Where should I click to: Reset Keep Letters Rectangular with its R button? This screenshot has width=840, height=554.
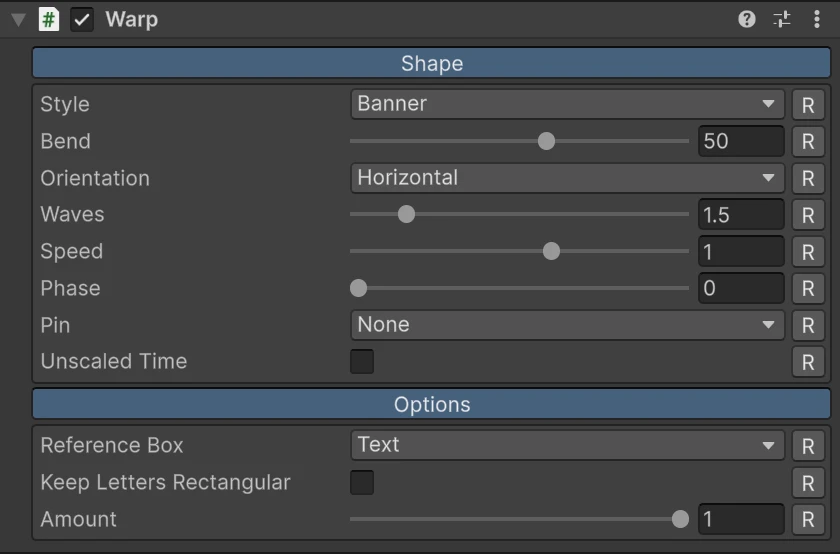(x=808, y=483)
